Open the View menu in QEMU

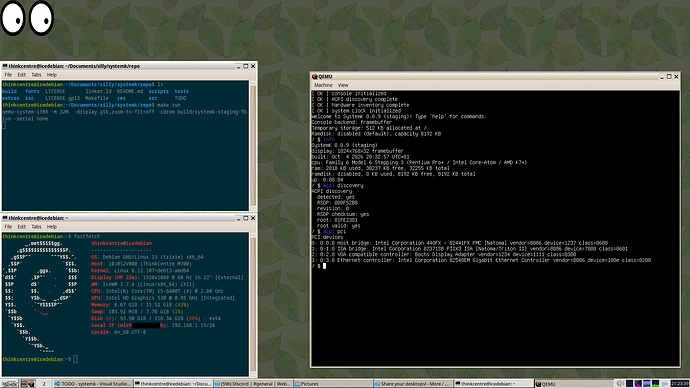pyautogui.click(x=343, y=85)
